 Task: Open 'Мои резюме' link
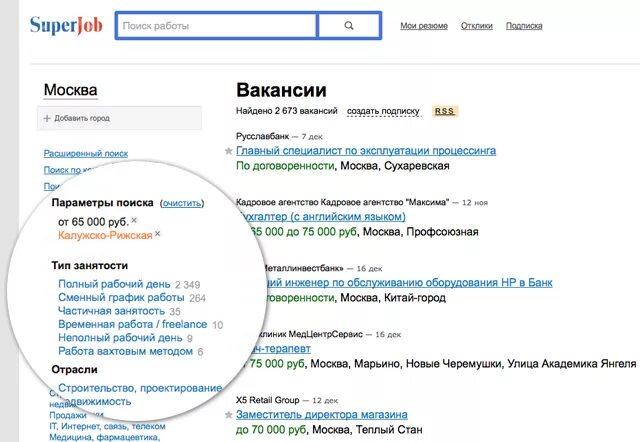pyautogui.click(x=424, y=26)
